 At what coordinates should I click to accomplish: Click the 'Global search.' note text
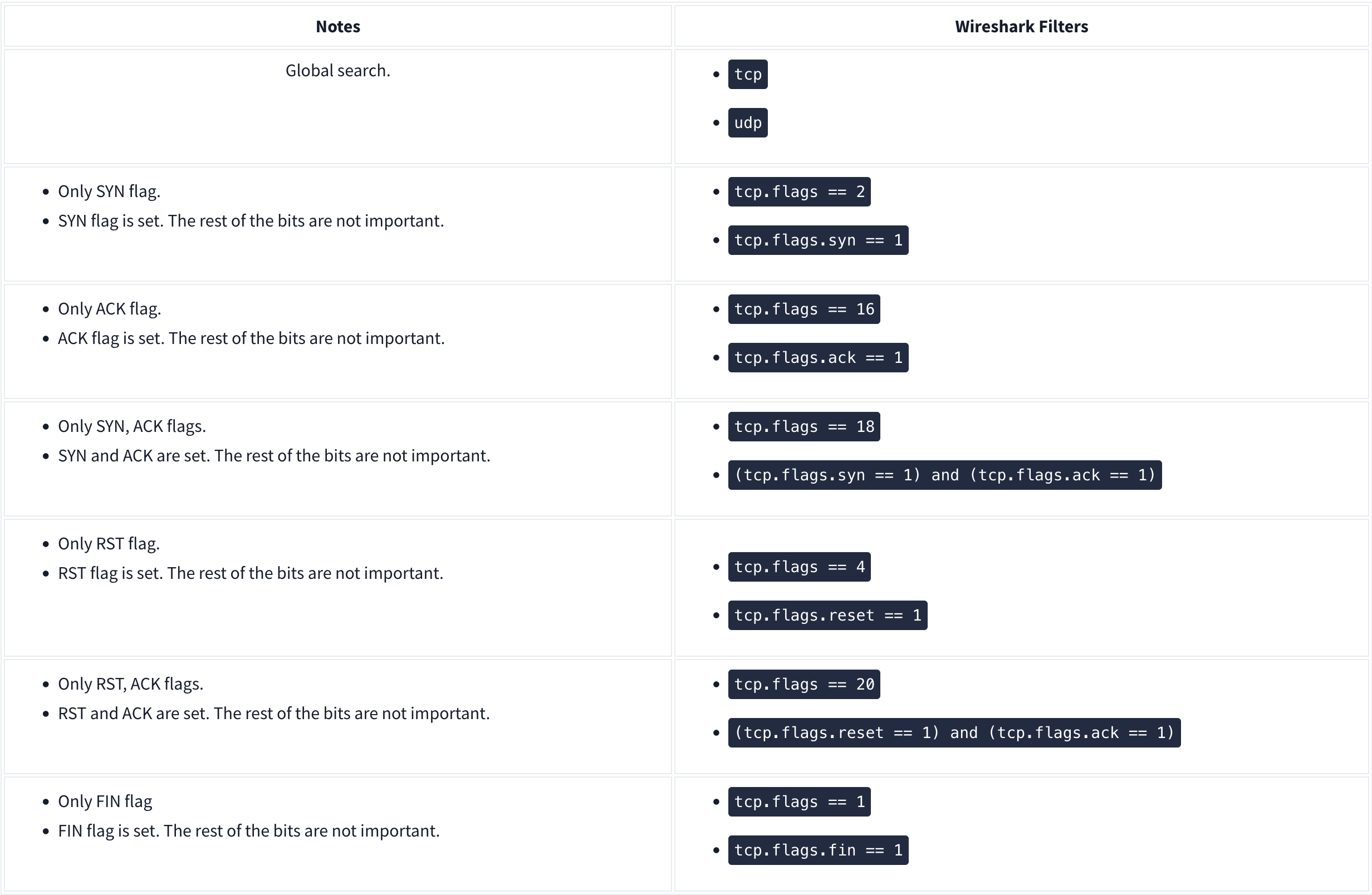click(338, 70)
